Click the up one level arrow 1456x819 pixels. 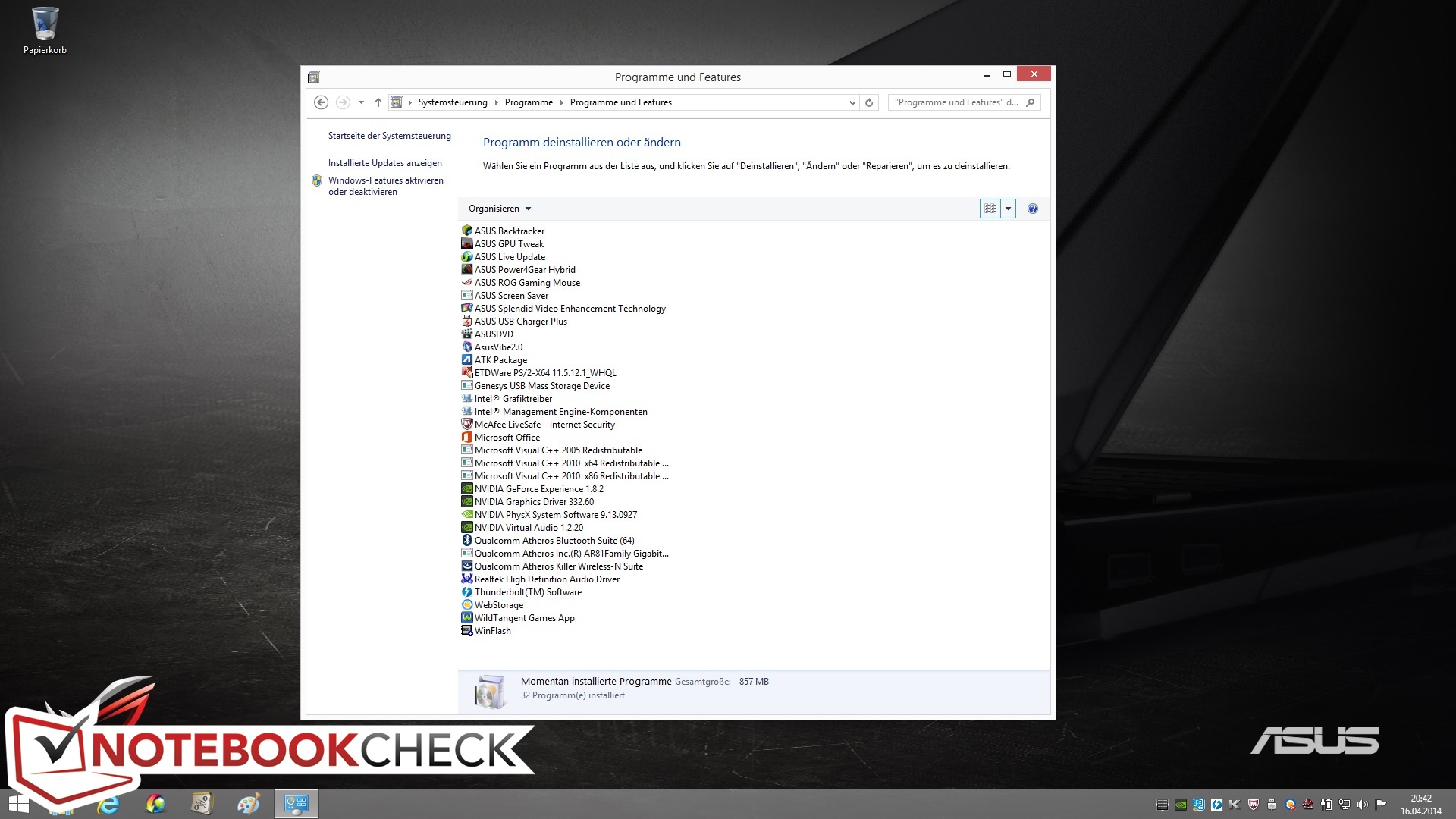coord(378,102)
